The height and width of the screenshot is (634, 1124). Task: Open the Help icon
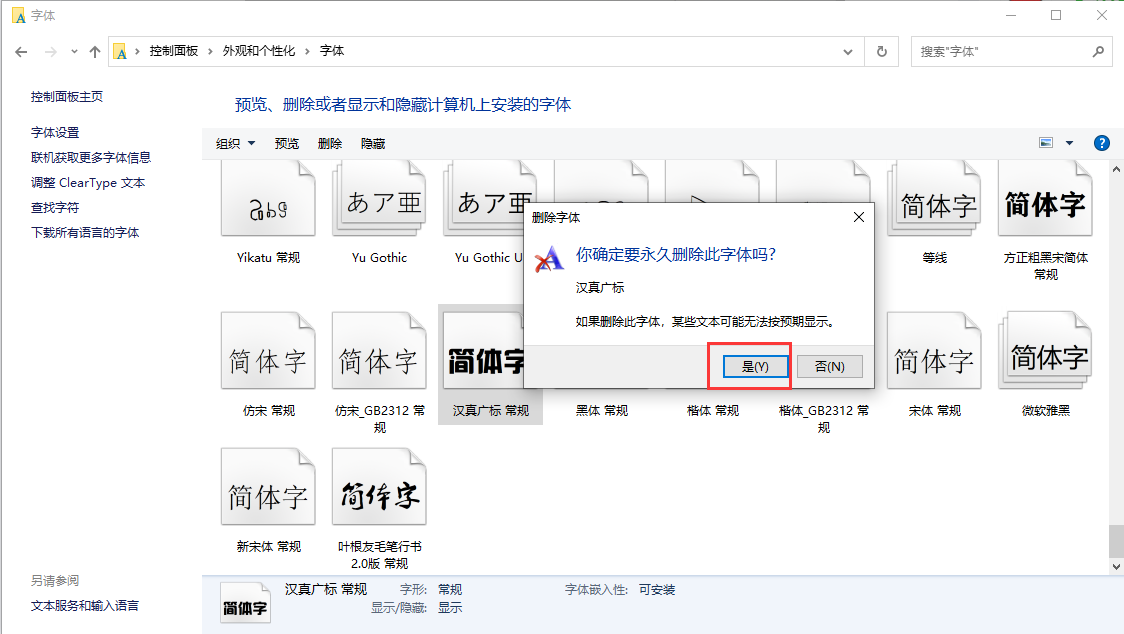click(1102, 143)
